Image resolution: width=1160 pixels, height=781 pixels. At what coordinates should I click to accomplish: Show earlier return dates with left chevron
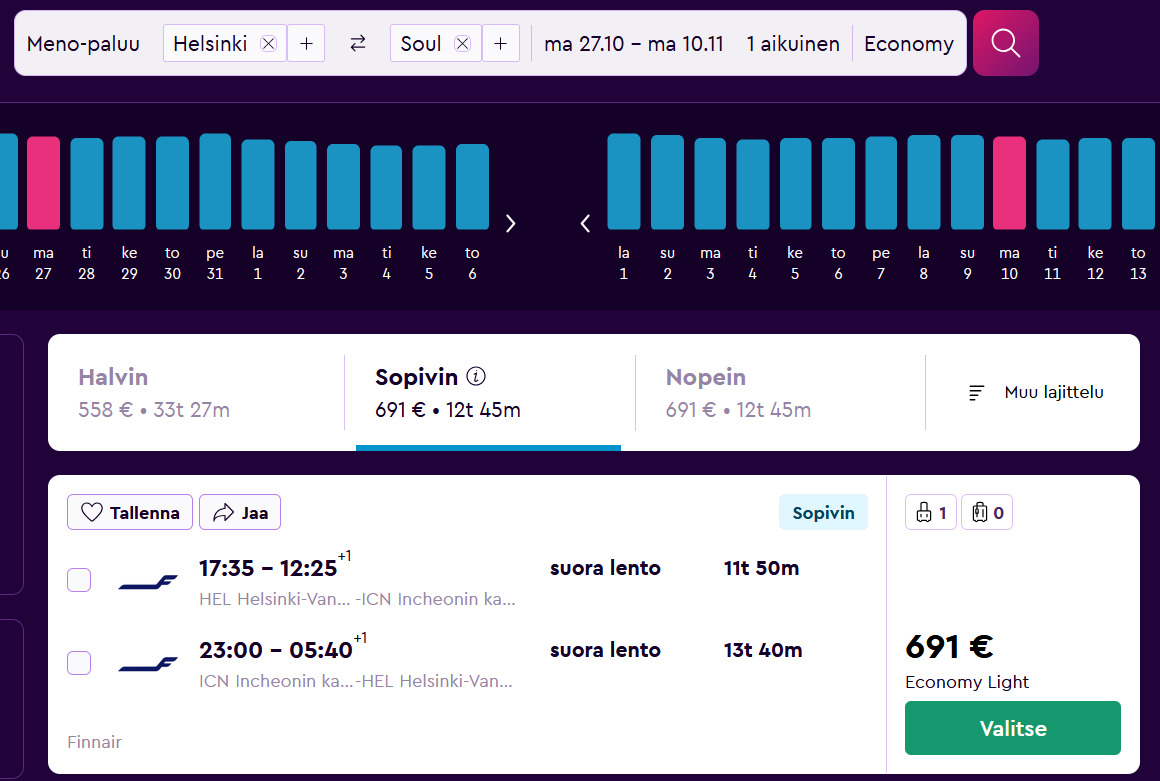[x=586, y=223]
